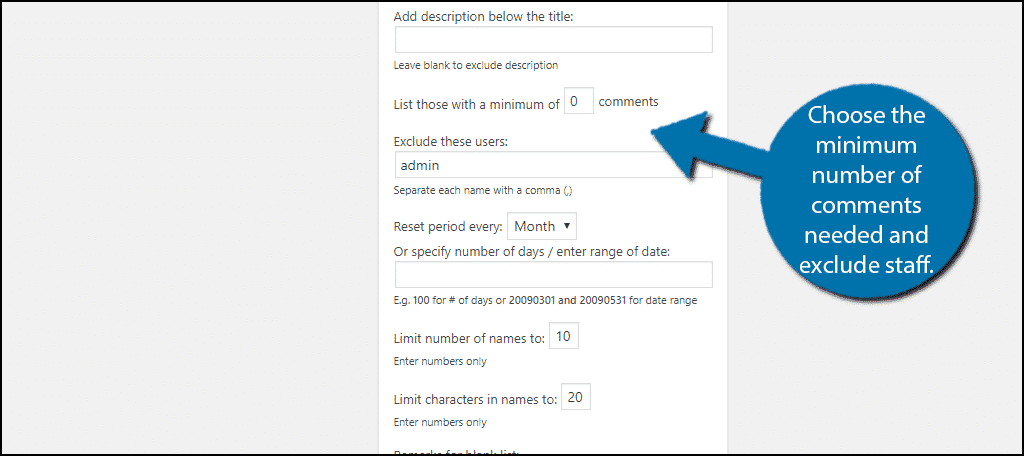Click the number of days or date range field

[x=553, y=275]
